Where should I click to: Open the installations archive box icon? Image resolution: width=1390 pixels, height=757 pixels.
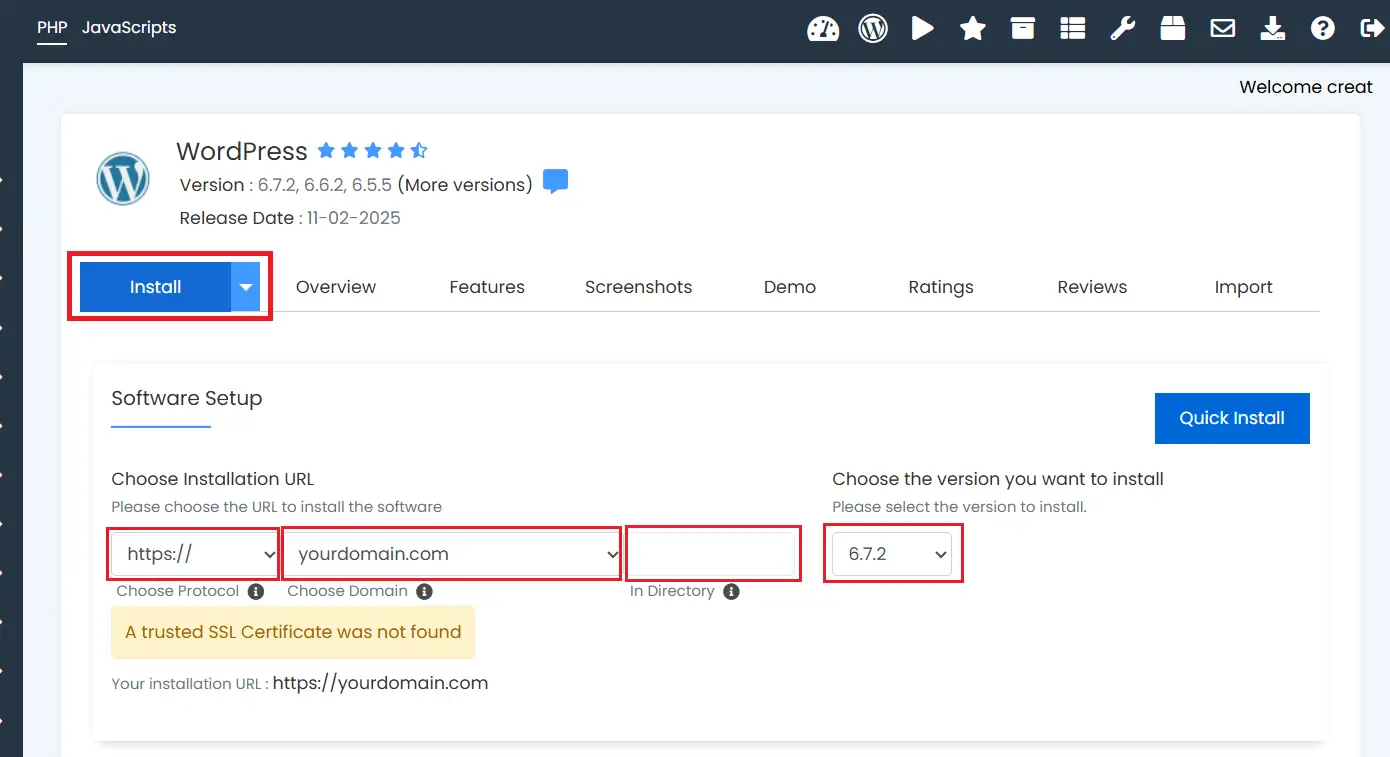1022,29
